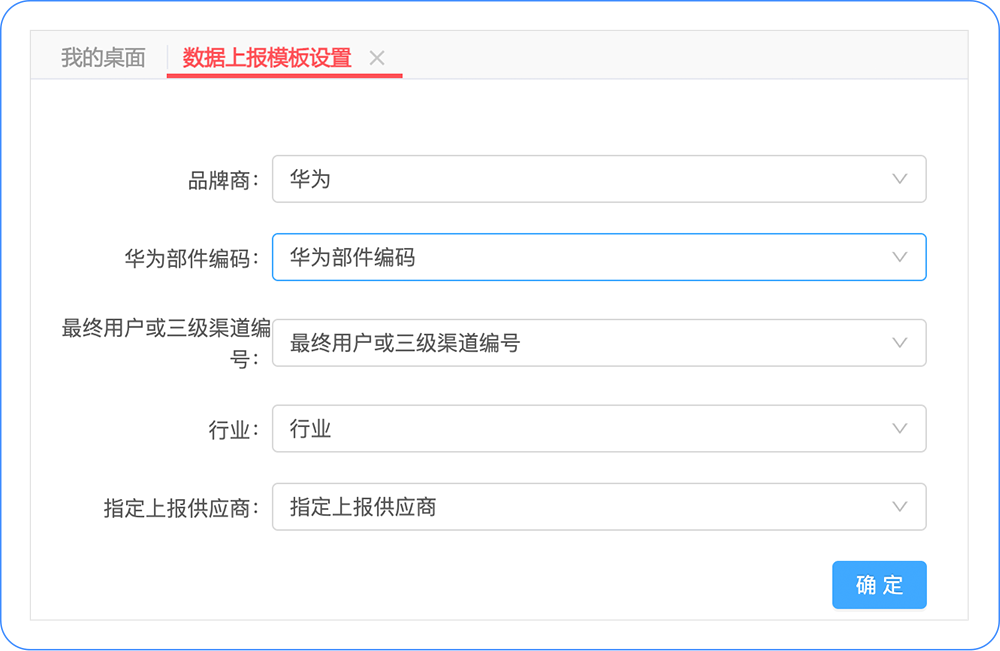Open the 品牌商 combo box showing 华为

click(580, 179)
